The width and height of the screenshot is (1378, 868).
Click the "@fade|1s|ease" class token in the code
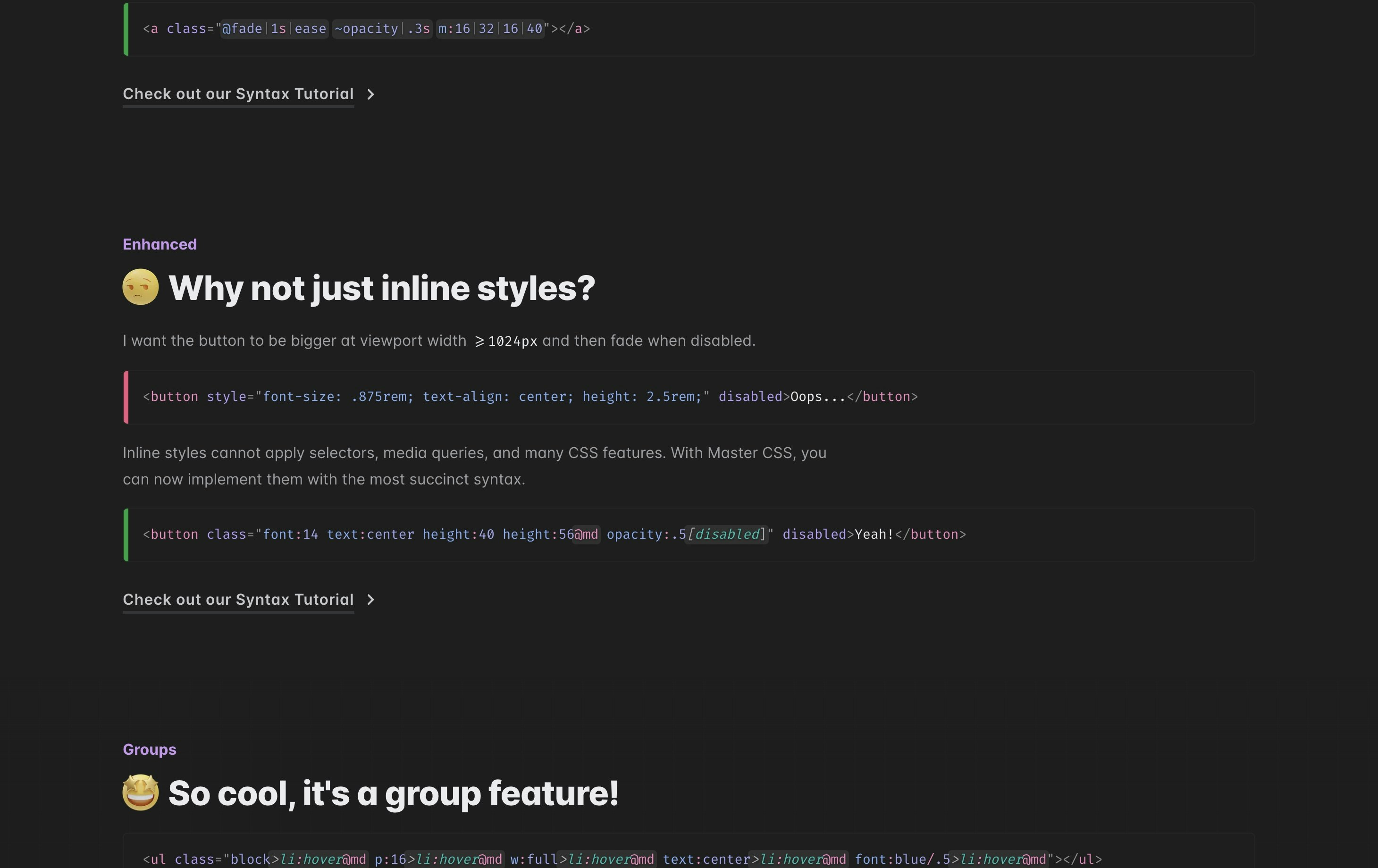coord(274,29)
